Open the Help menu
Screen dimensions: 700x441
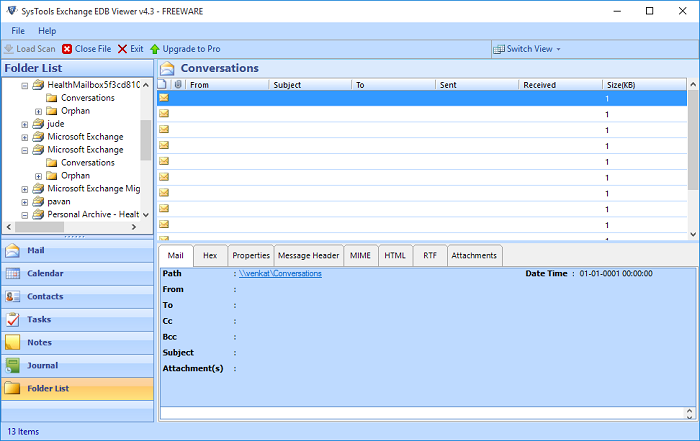coord(47,31)
